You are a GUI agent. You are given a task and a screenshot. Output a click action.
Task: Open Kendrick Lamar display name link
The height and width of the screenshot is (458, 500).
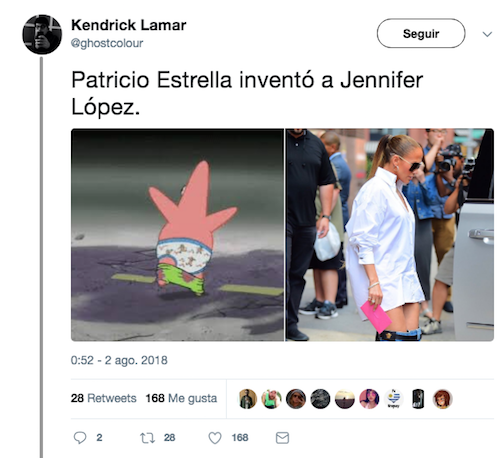point(129,25)
